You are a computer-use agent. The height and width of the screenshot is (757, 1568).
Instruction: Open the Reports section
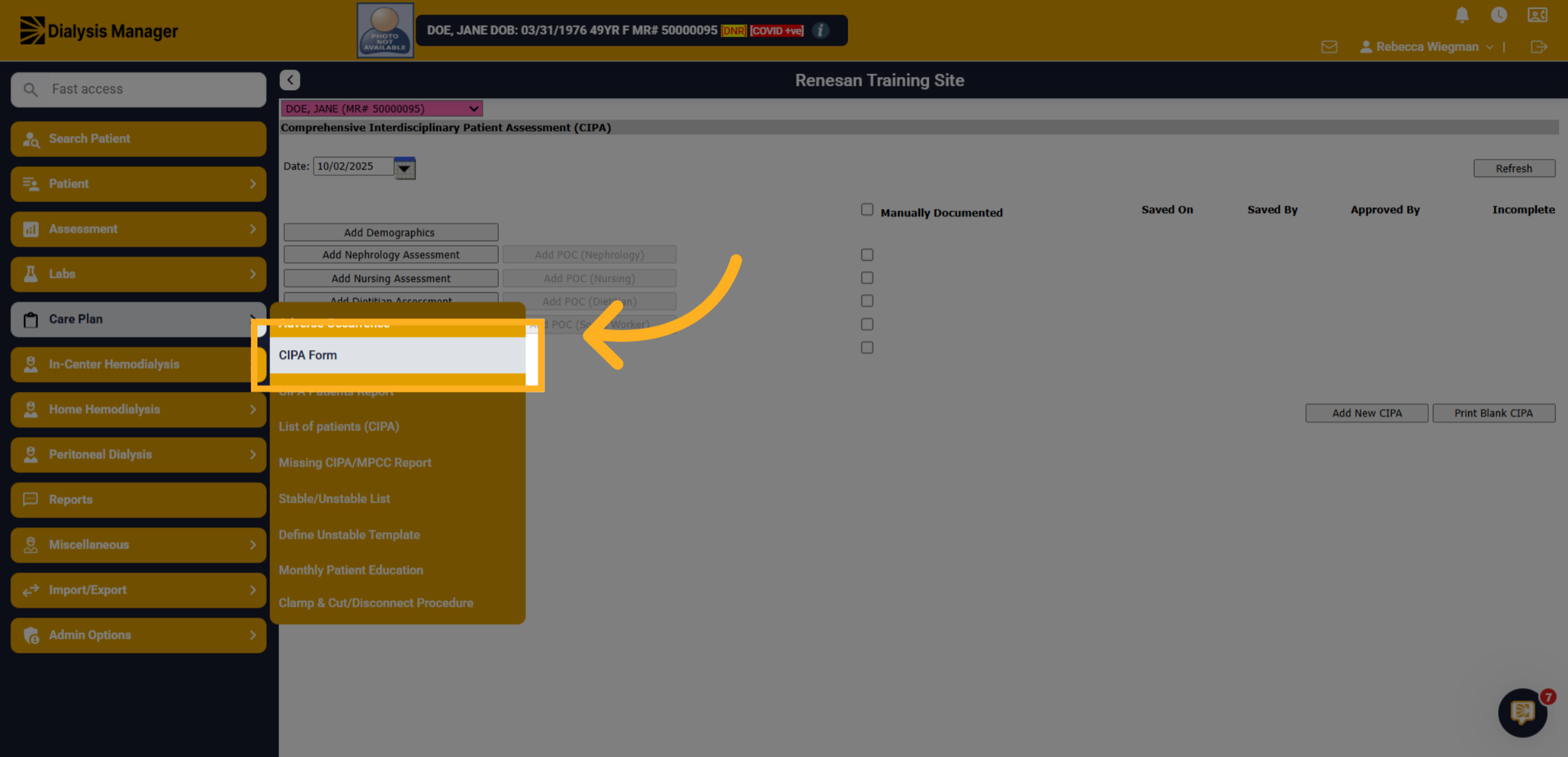coord(139,499)
